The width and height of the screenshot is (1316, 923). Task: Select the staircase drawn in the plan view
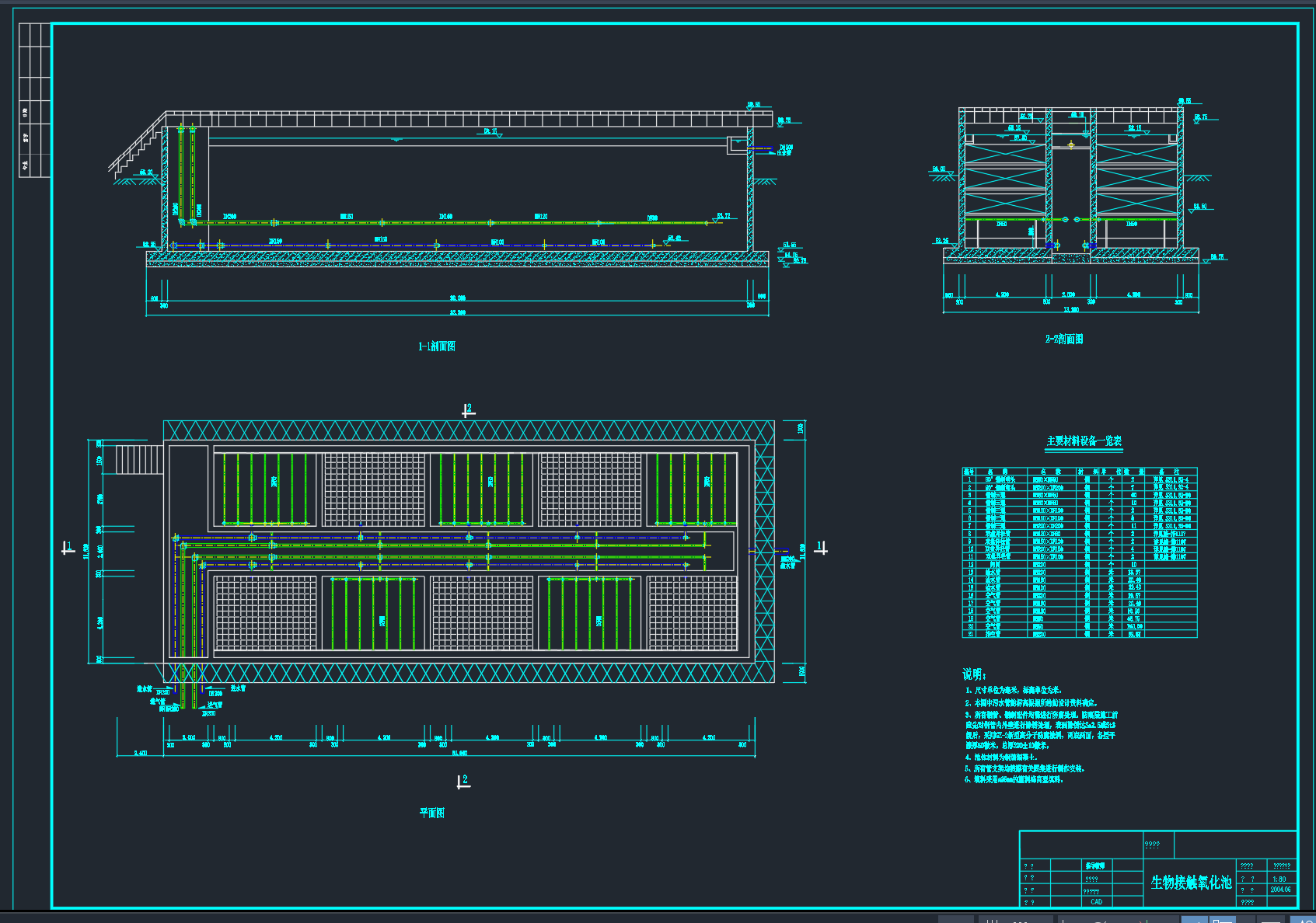tap(139, 459)
